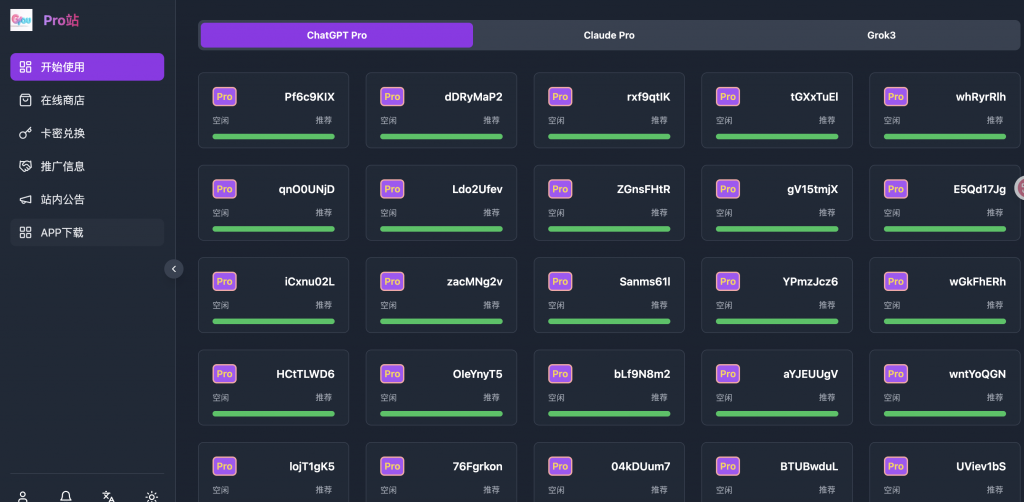The height and width of the screenshot is (502, 1024).
Task: Toggle the light/dark theme sun icon
Action: pos(152,497)
